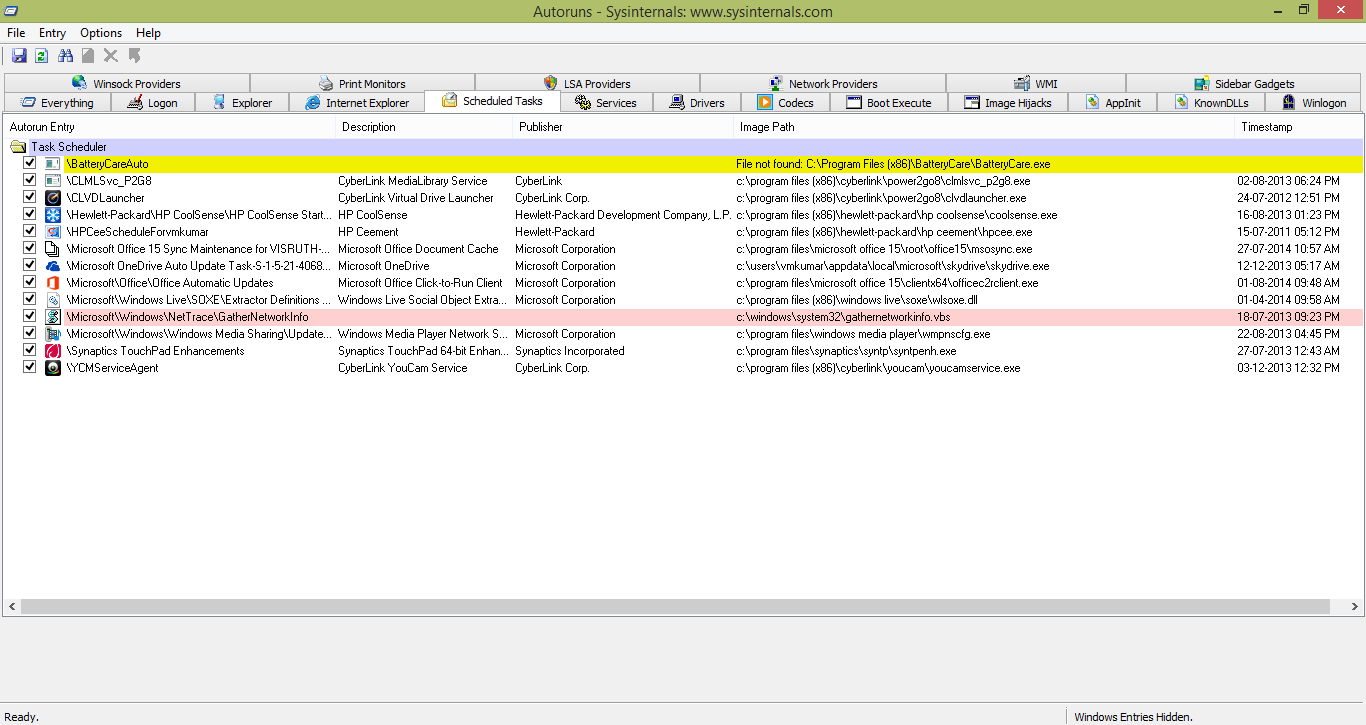This screenshot has width=1366, height=725.
Task: Click the Synaptics TouchPad Enhancements icon
Action: point(53,351)
